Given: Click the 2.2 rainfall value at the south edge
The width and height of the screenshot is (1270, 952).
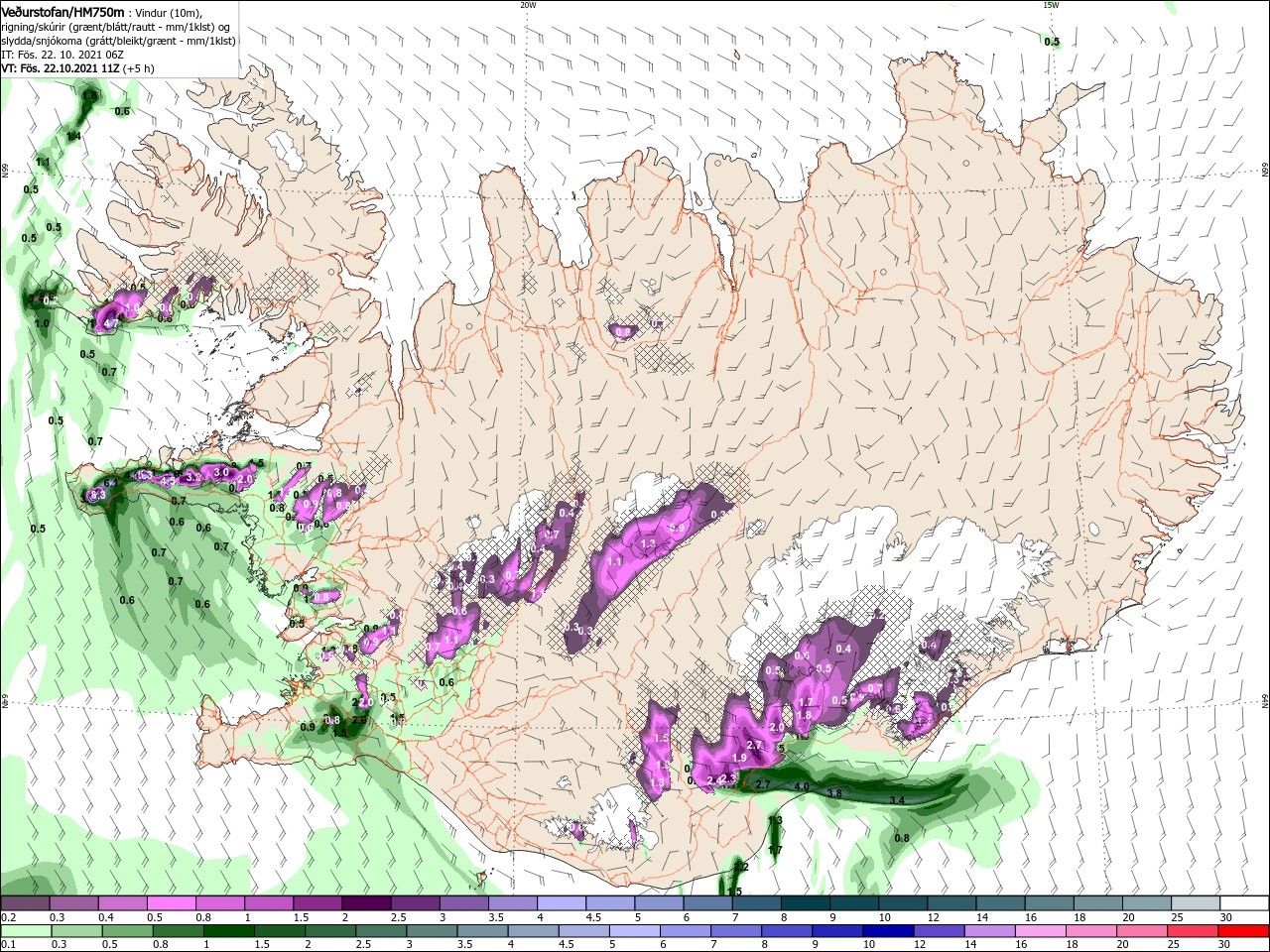Looking at the screenshot, I should [740, 867].
